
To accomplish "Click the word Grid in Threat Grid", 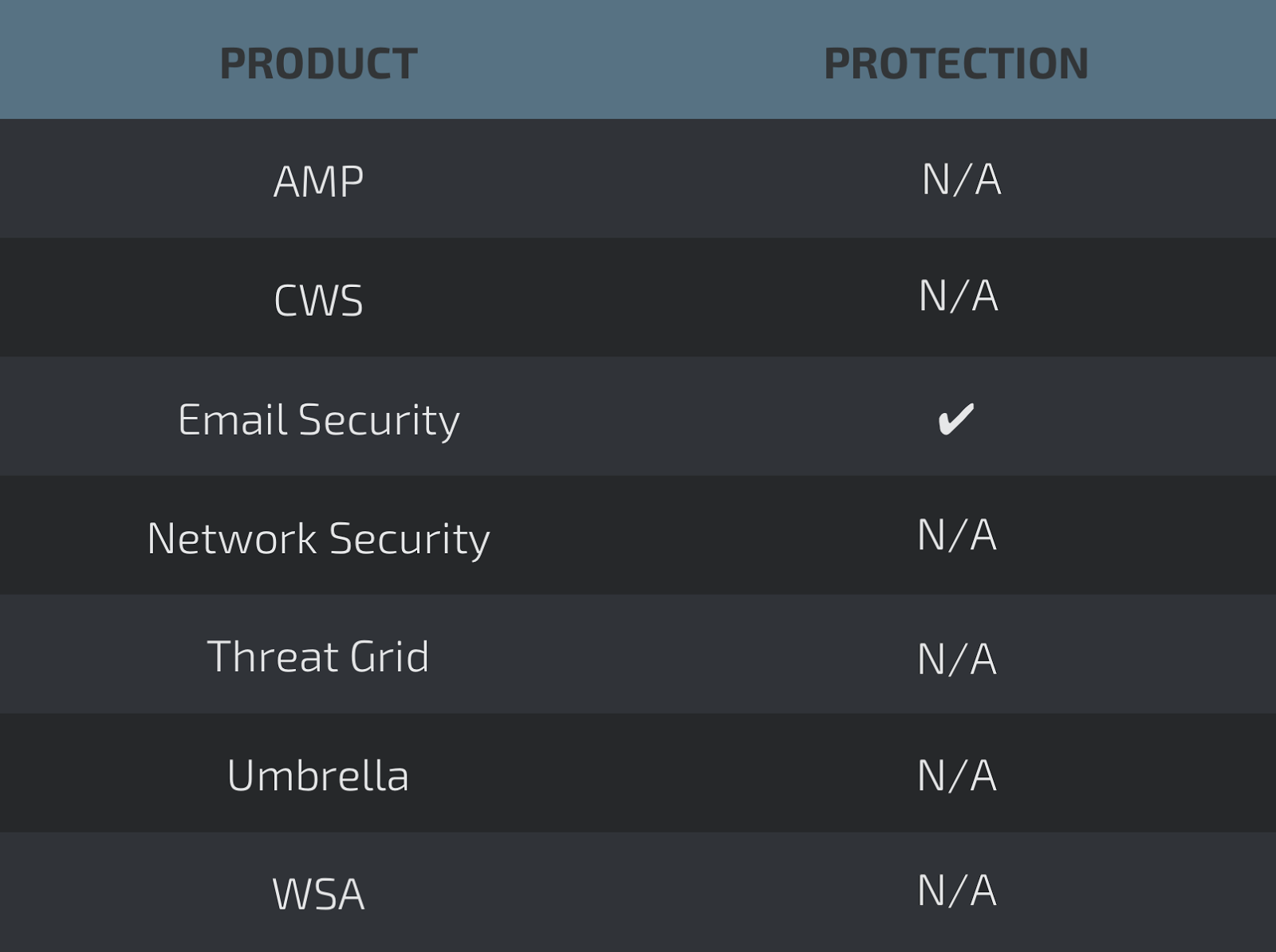I will coord(389,656).
